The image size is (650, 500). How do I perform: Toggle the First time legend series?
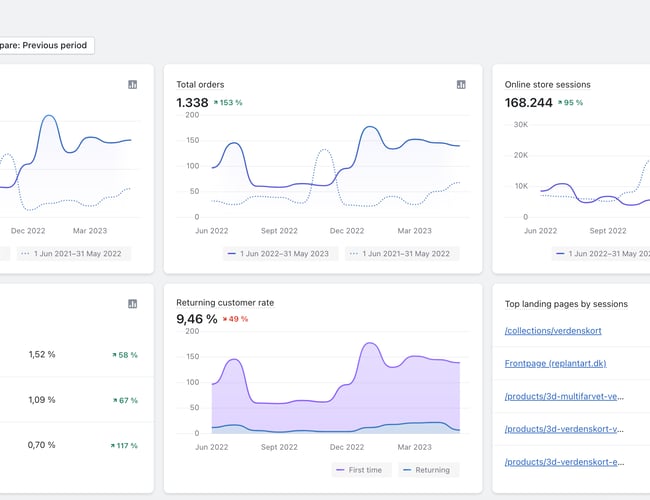point(360,469)
